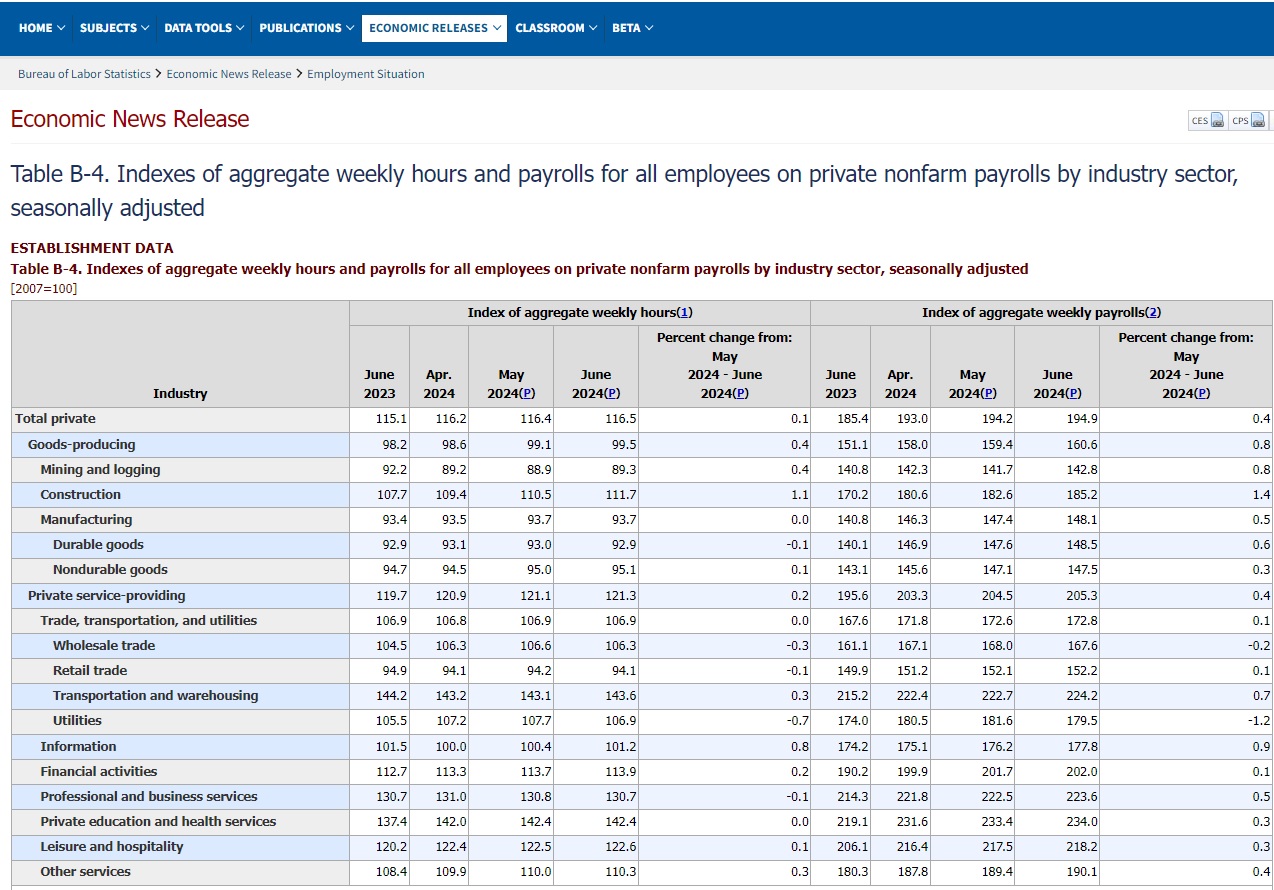Open the Classroom menu
Image resolution: width=1274 pixels, height=890 pixels.
(x=556, y=28)
